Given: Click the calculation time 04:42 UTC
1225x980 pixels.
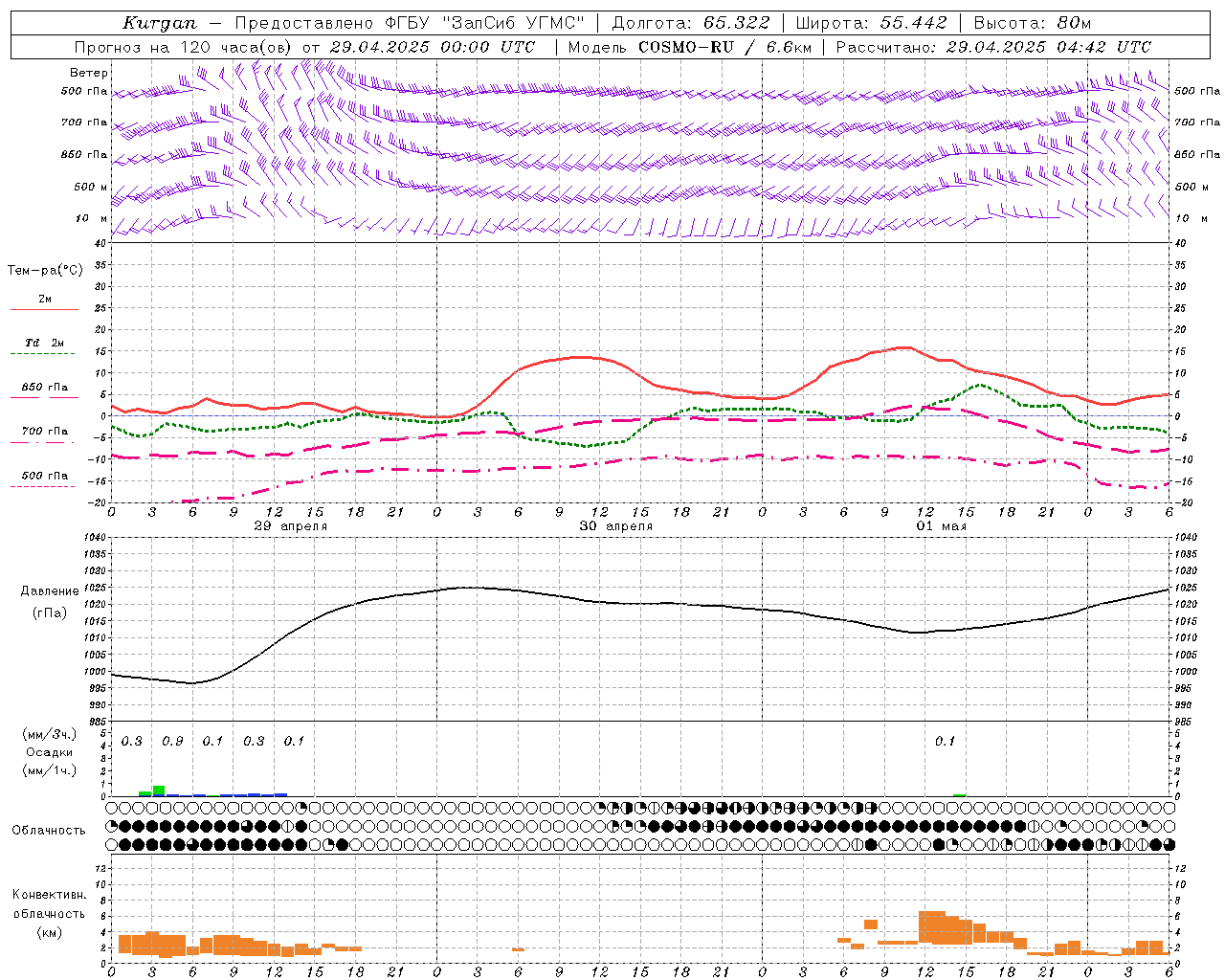Looking at the screenshot, I should [x=1103, y=47].
